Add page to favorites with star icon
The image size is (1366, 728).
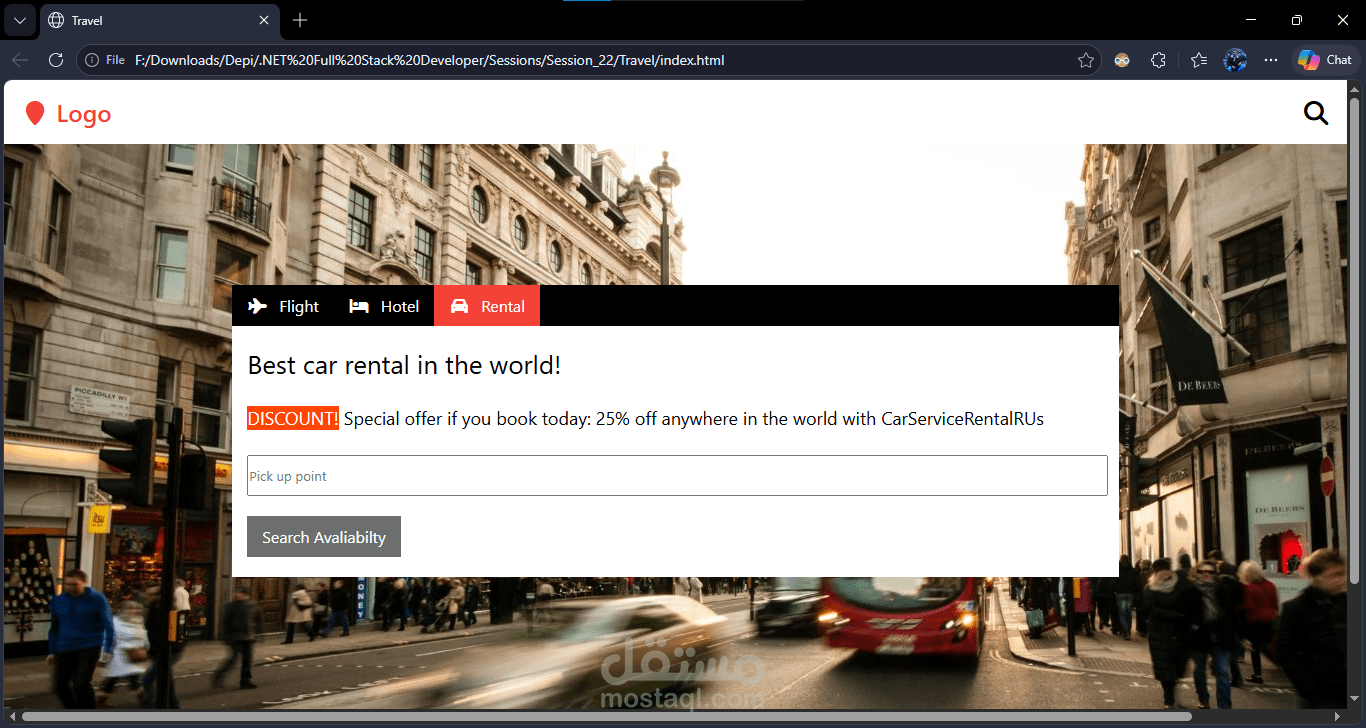click(1085, 60)
